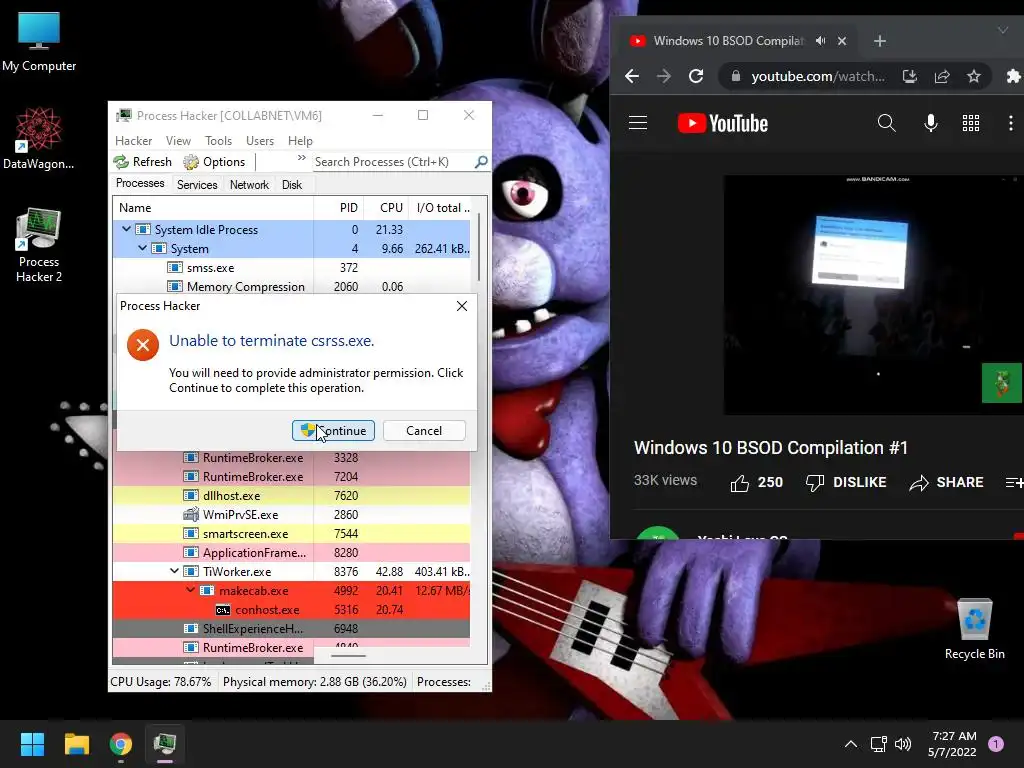Viewport: 1024px width, 768px height.
Task: Switch to the Services tab
Action: pos(197,185)
